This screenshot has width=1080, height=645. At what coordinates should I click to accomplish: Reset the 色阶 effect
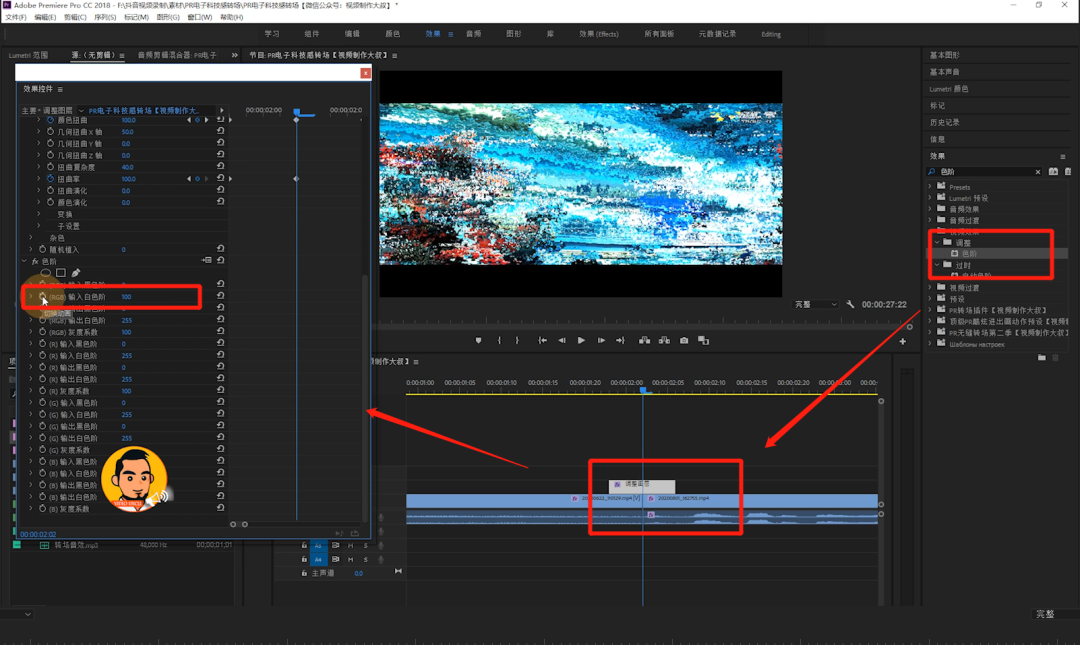(x=220, y=260)
